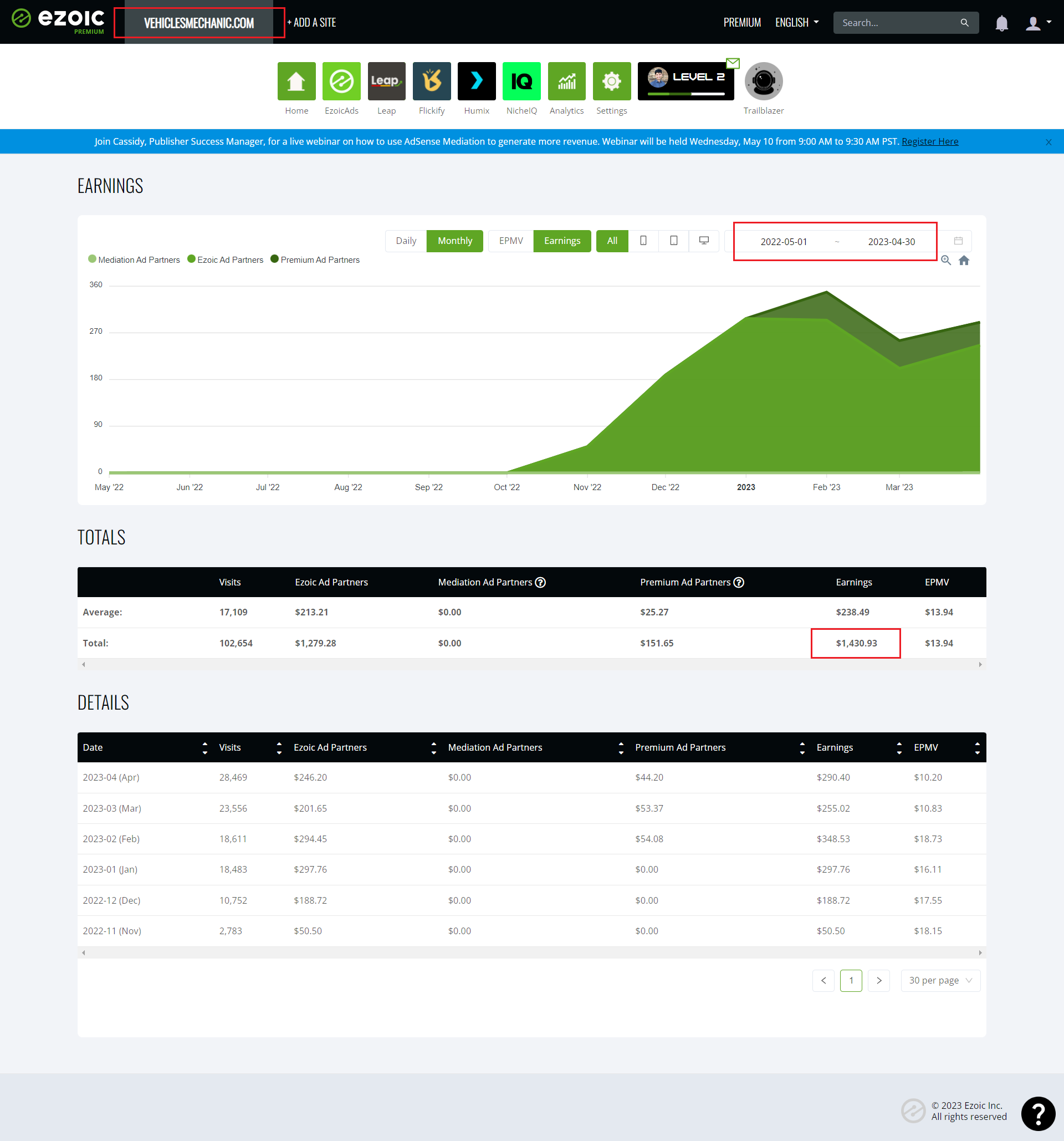Open the calendar date picker icon
Screen dimensions: 1064x1141
[958, 241]
